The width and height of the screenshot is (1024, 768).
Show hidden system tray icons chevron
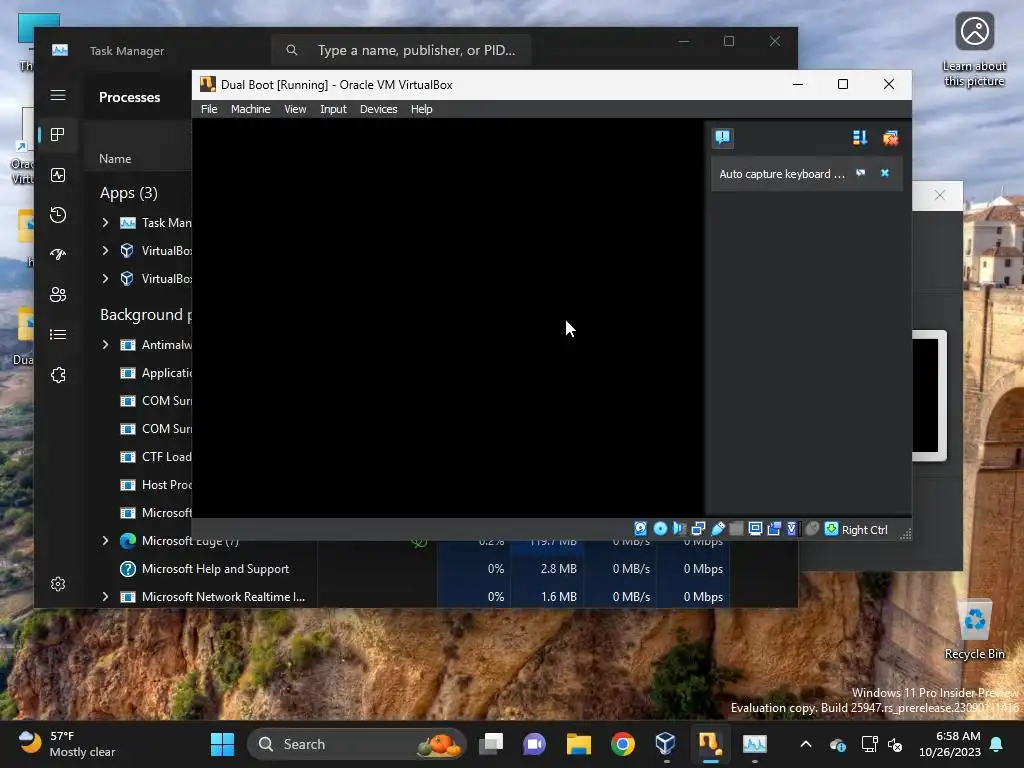(806, 744)
